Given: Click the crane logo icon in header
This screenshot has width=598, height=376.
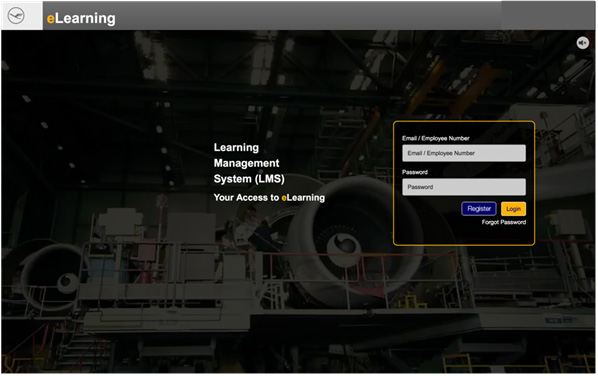Looking at the screenshot, I should click(16, 16).
